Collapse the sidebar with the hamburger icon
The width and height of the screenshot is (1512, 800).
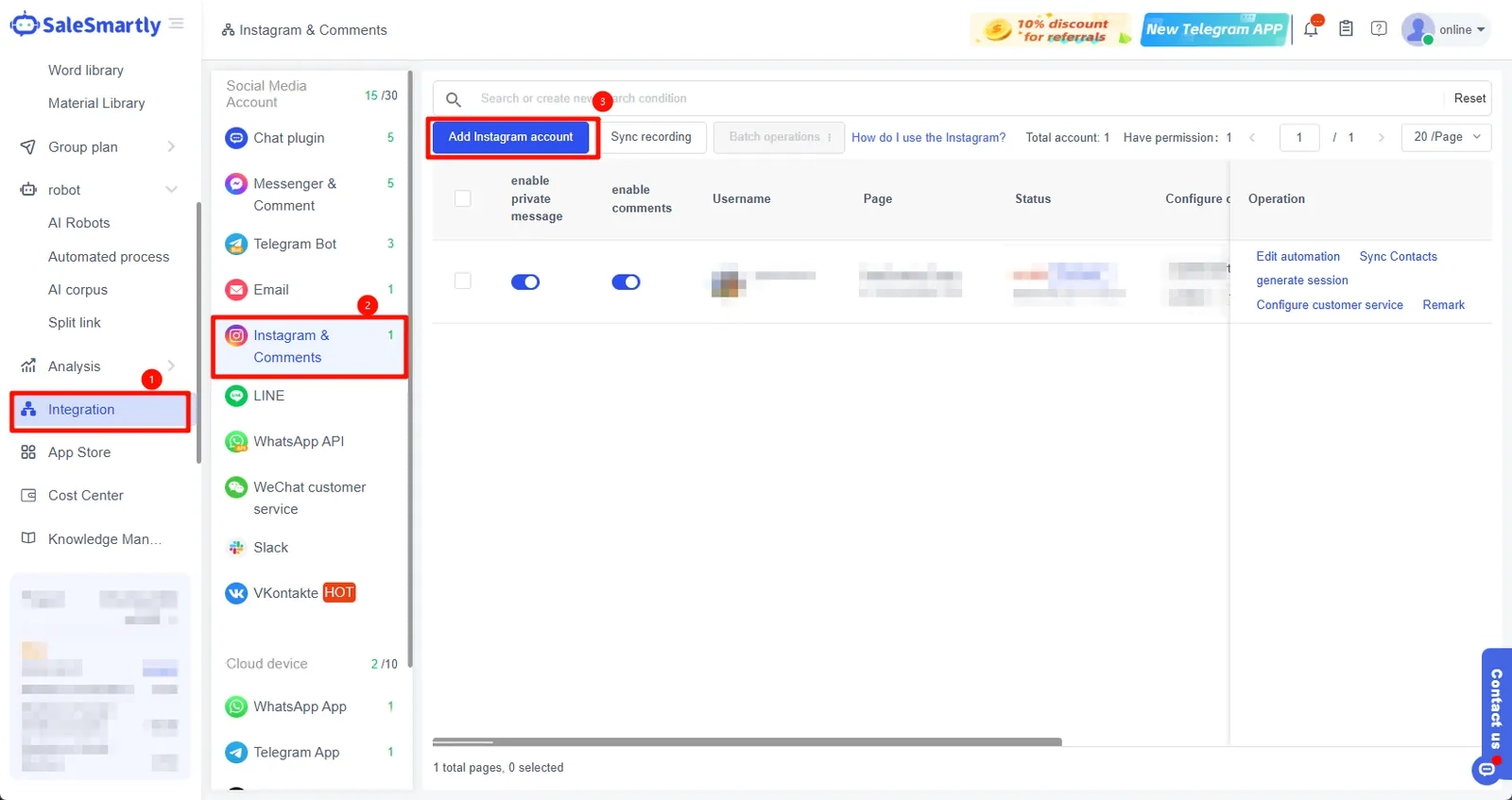tap(177, 24)
